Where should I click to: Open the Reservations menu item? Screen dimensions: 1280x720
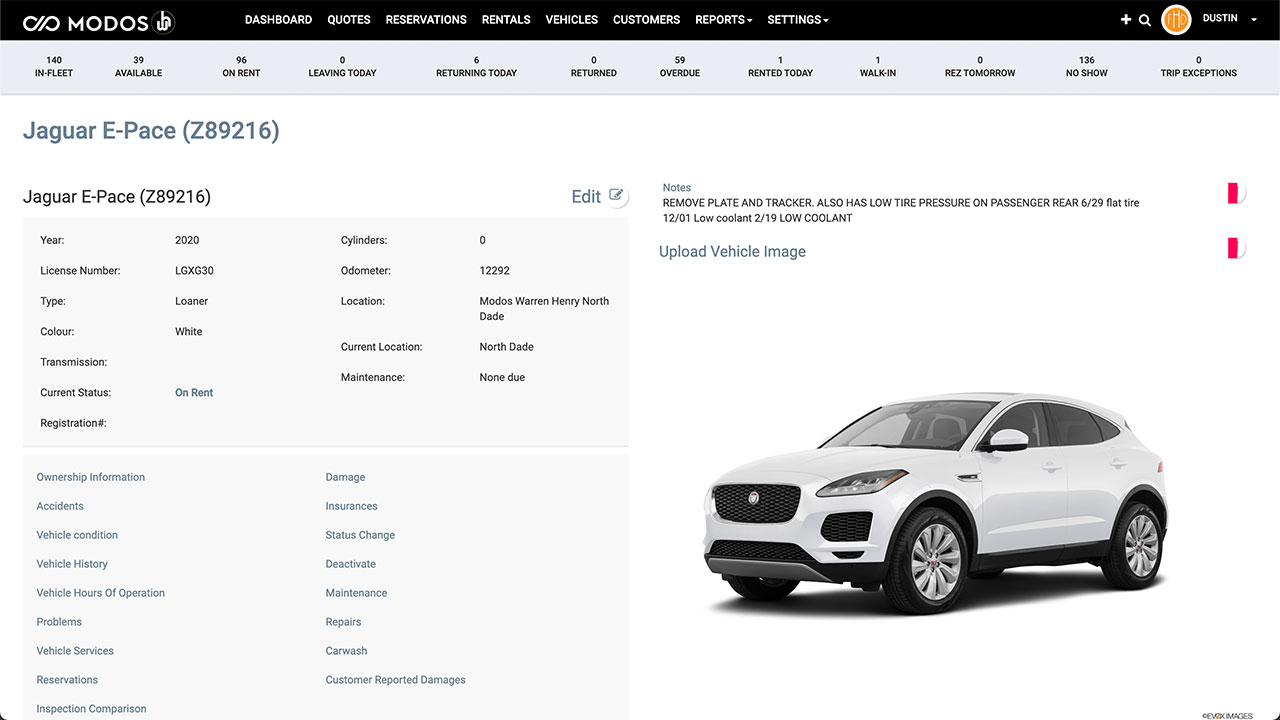(426, 20)
